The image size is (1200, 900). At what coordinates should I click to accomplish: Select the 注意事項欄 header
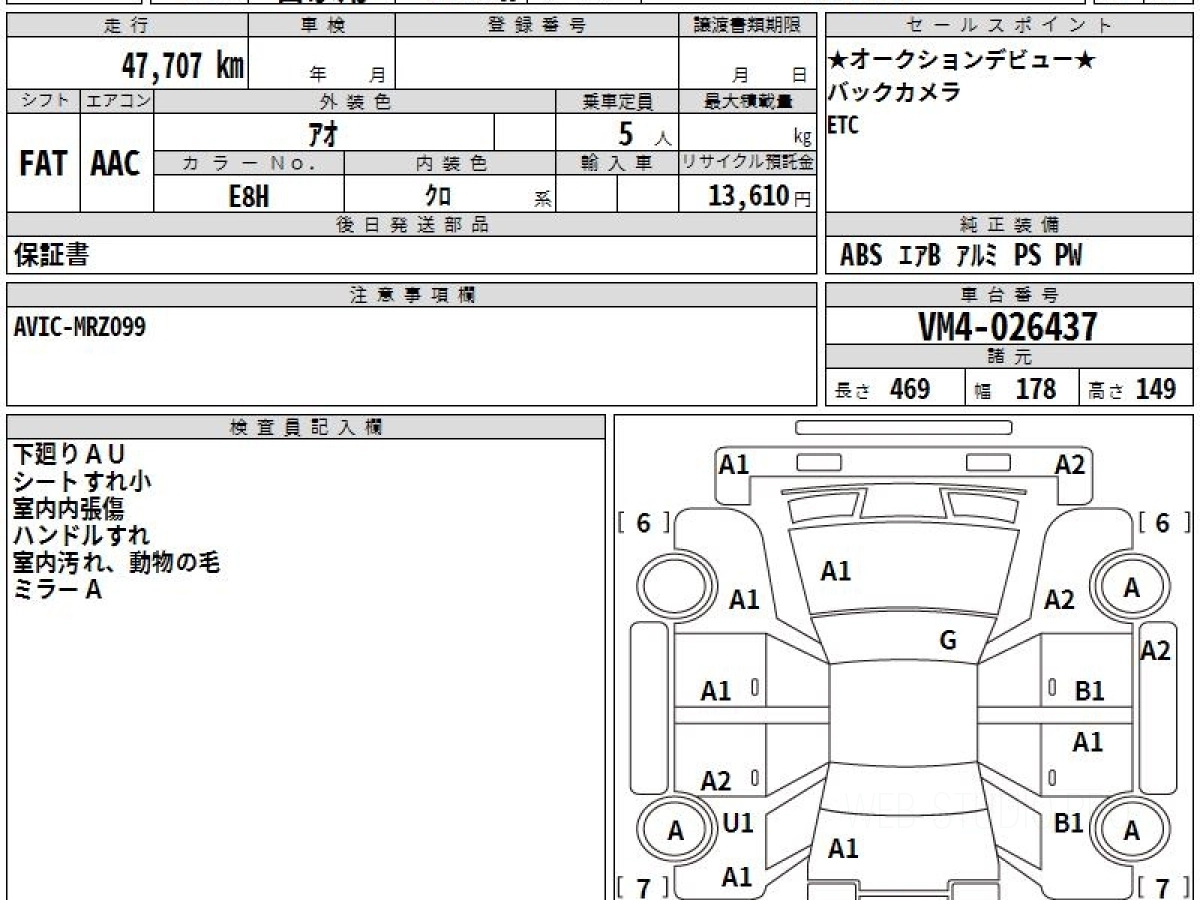tap(412, 295)
